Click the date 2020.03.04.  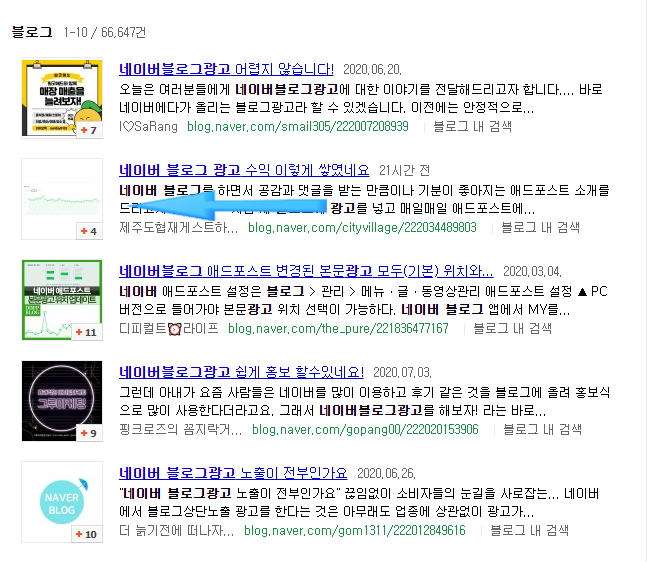[x=532, y=271]
